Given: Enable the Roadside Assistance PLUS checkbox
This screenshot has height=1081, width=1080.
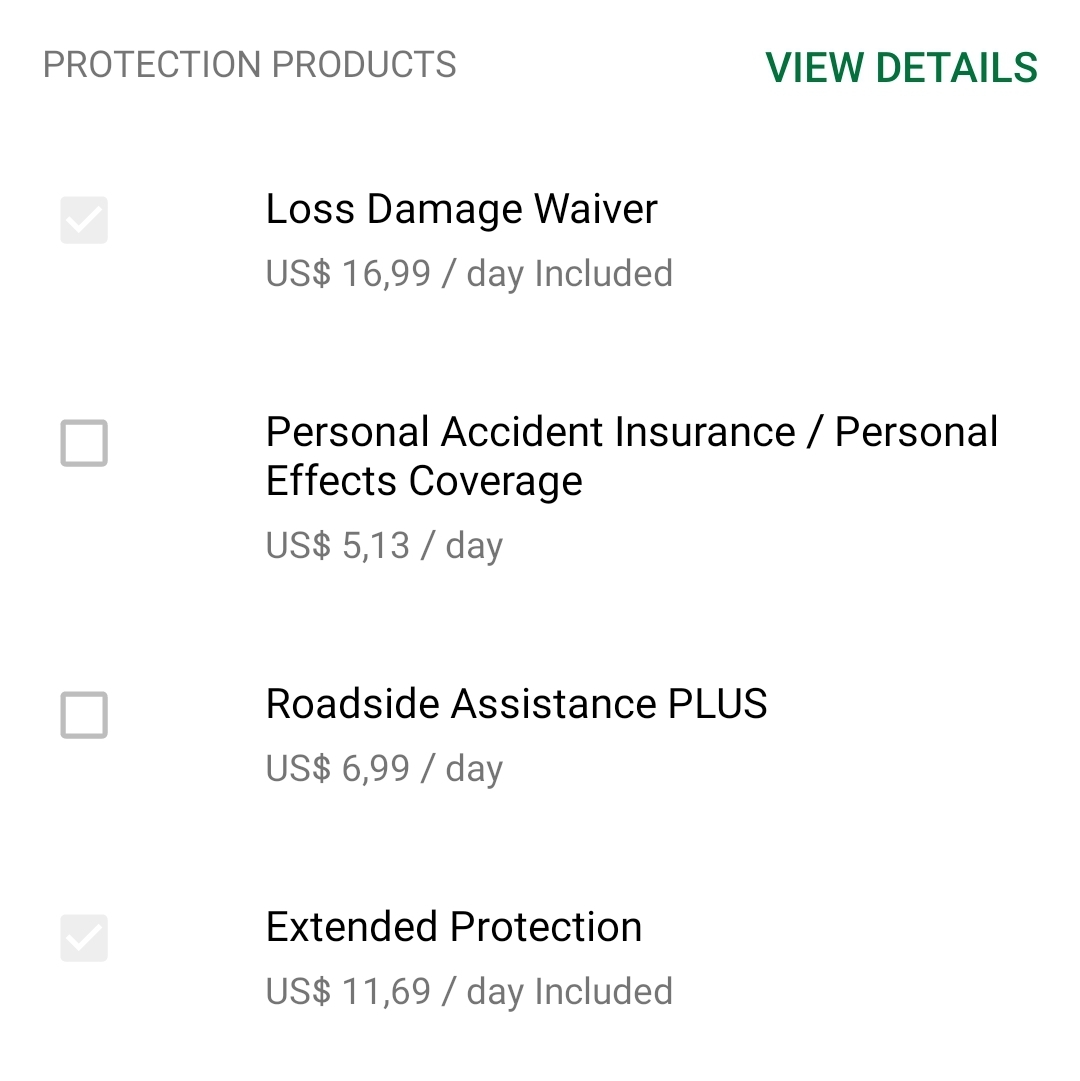Looking at the screenshot, I should (x=84, y=715).
